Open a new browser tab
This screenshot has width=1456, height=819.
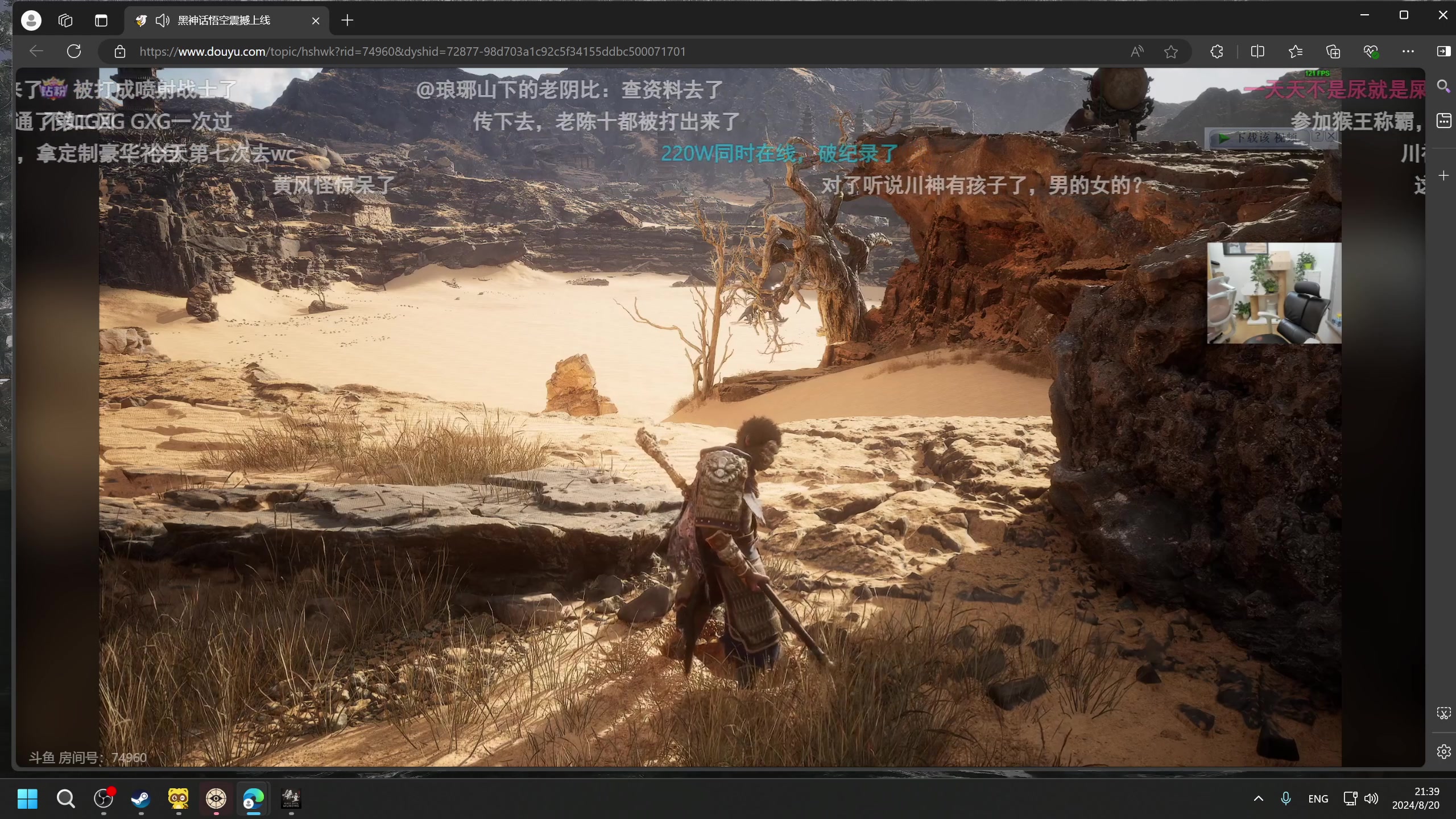pos(347,20)
